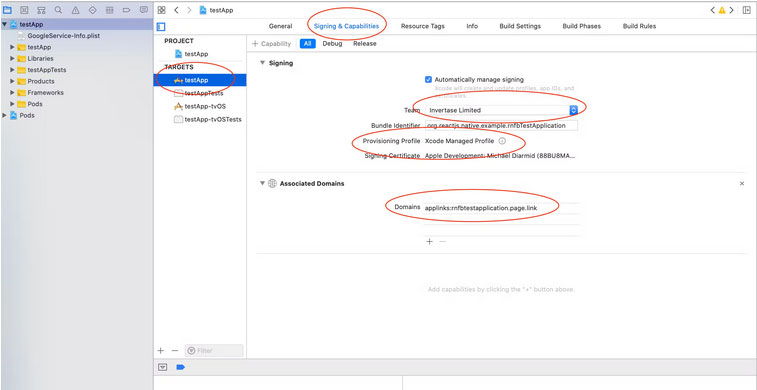The height and width of the screenshot is (390, 757).
Task: Click the Bundle Identifier text field
Action: [501, 125]
